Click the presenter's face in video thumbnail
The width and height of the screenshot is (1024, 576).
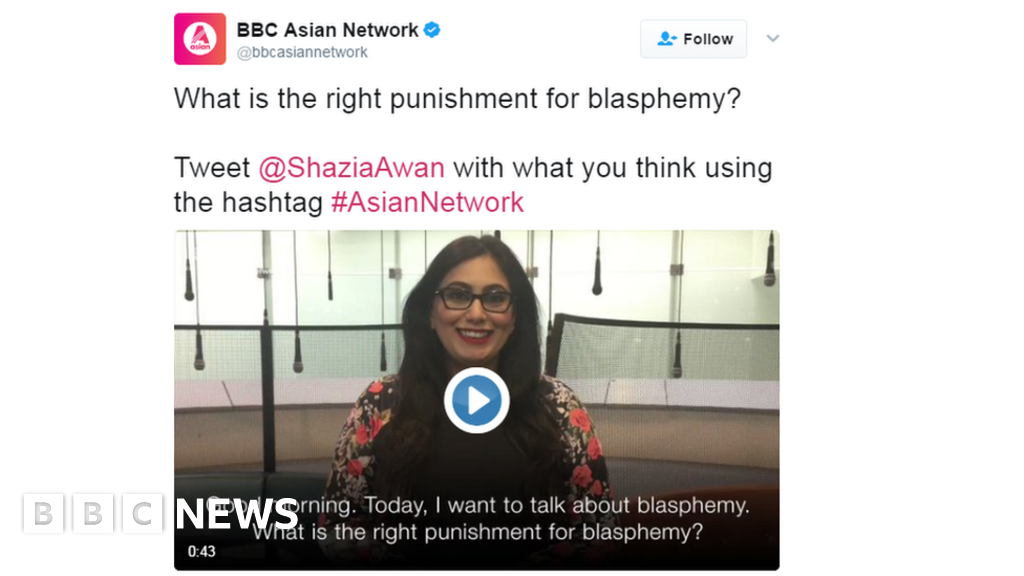tap(474, 310)
